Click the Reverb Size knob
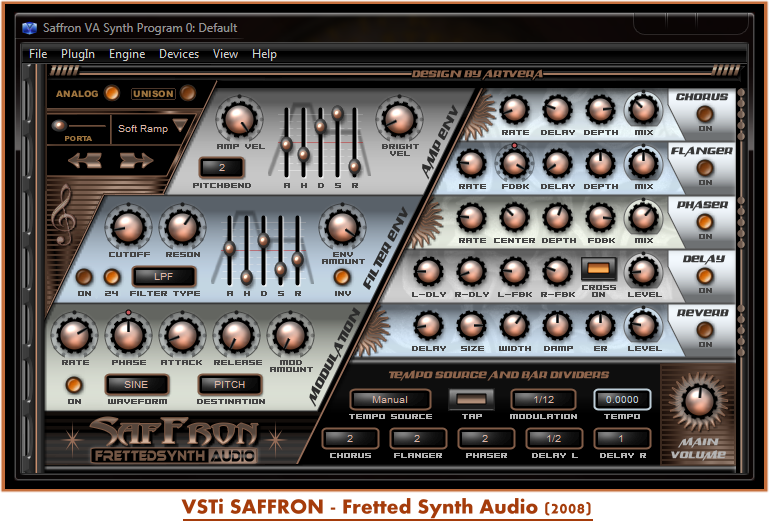Viewport: 769px width, 521px height. pyautogui.click(x=472, y=325)
